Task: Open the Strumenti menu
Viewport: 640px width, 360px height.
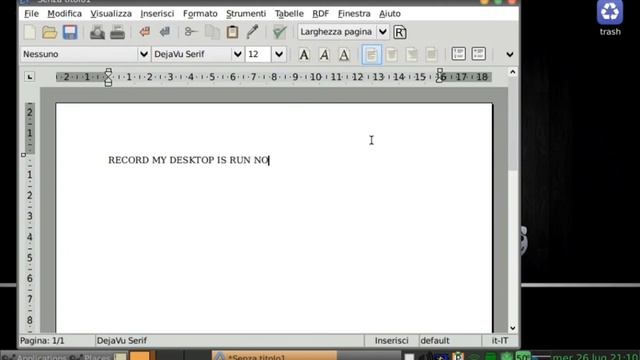Action: (246, 13)
